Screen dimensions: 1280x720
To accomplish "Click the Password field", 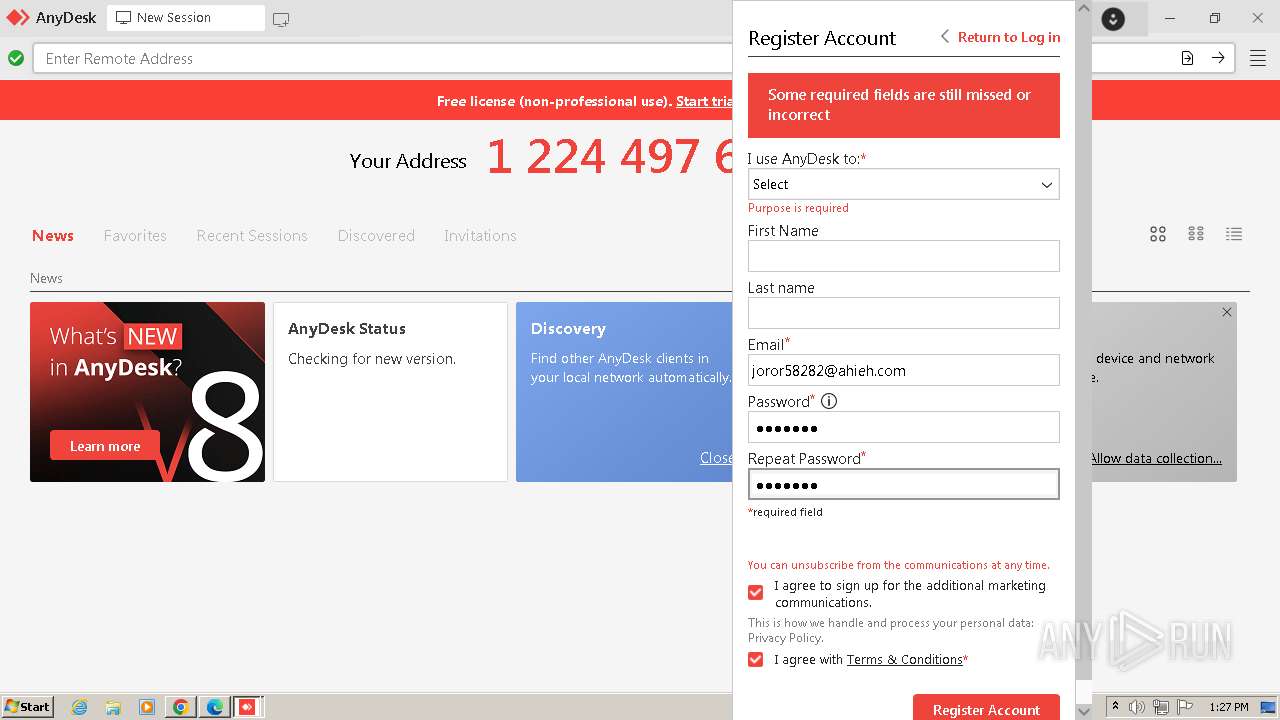I will [x=903, y=427].
